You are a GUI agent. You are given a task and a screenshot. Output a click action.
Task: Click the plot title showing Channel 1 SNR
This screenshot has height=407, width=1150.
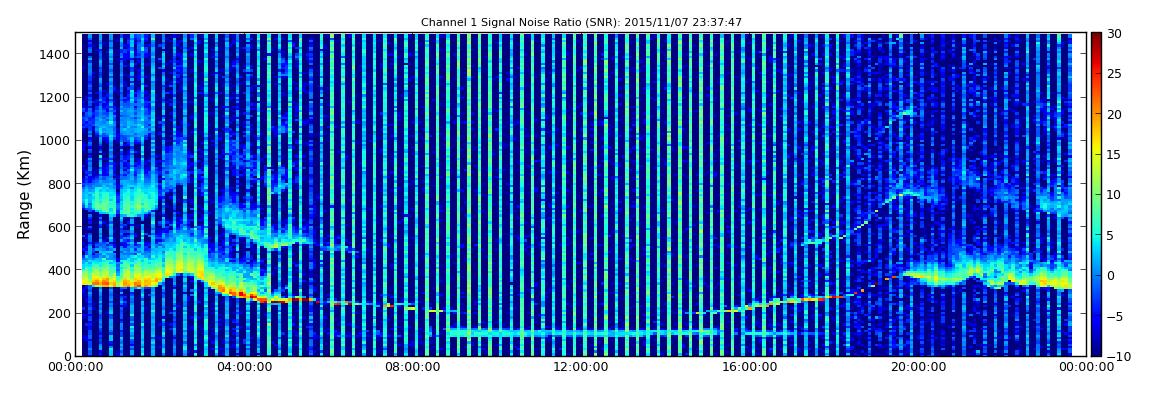click(581, 23)
